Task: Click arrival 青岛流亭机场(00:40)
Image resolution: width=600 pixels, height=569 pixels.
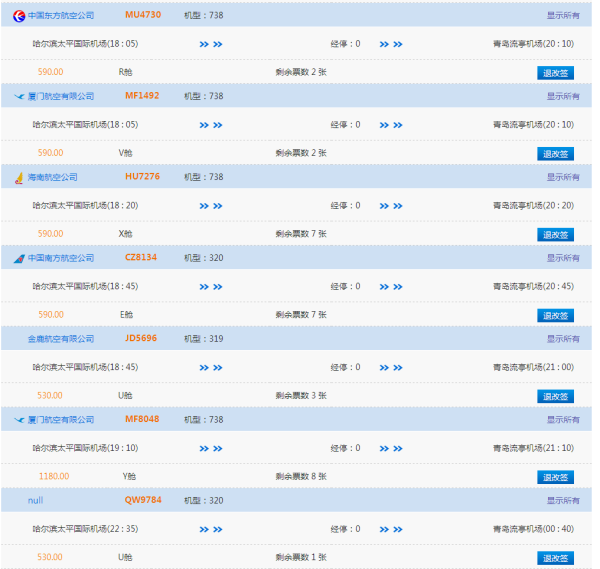Action: [533, 529]
